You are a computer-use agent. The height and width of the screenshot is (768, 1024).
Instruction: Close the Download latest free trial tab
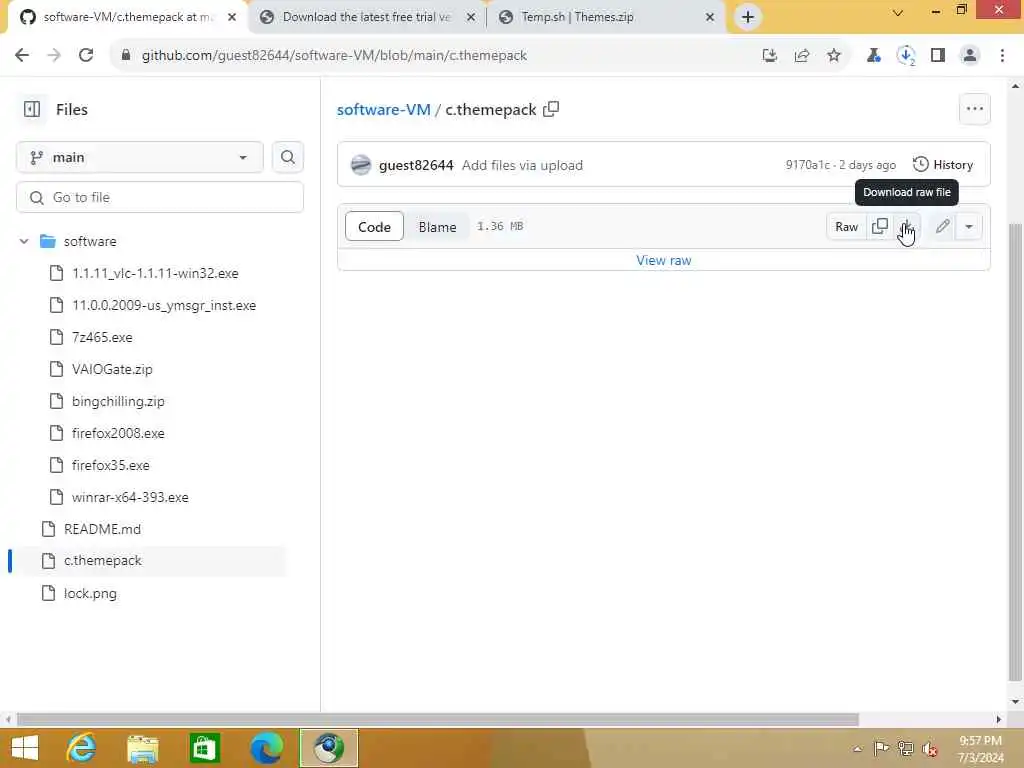471,17
